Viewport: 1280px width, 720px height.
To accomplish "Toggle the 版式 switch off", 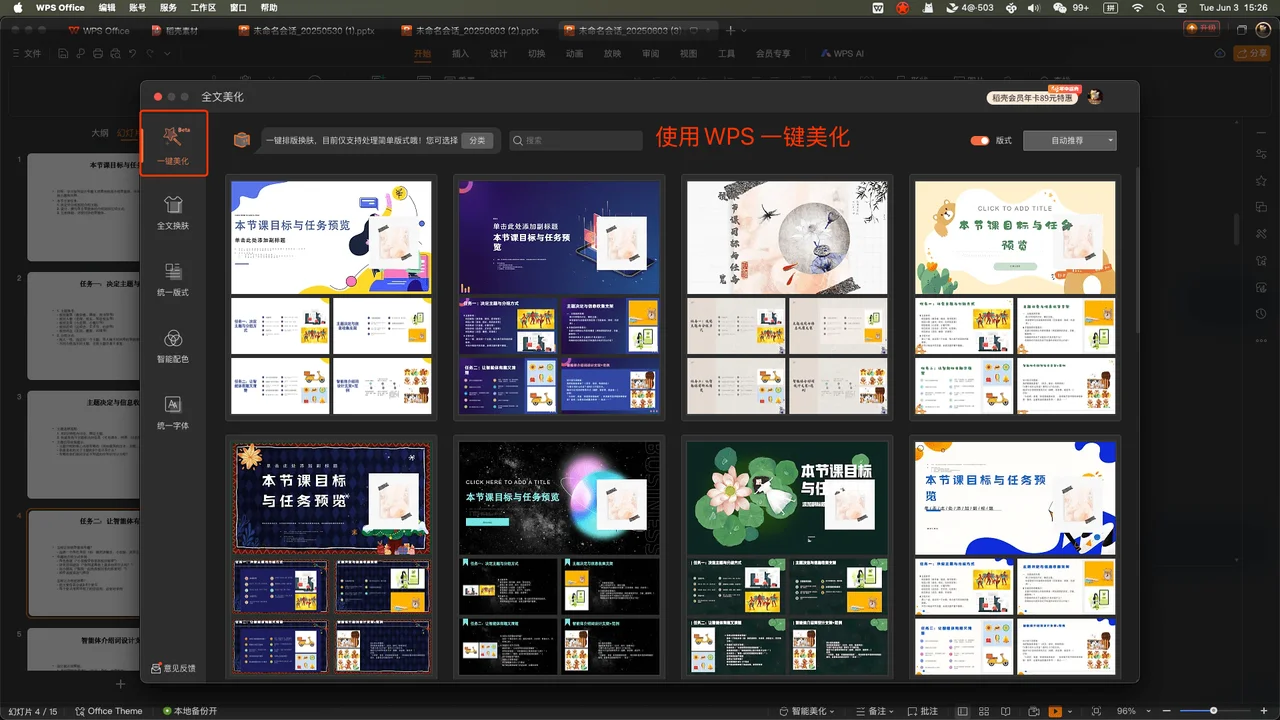I will point(980,141).
